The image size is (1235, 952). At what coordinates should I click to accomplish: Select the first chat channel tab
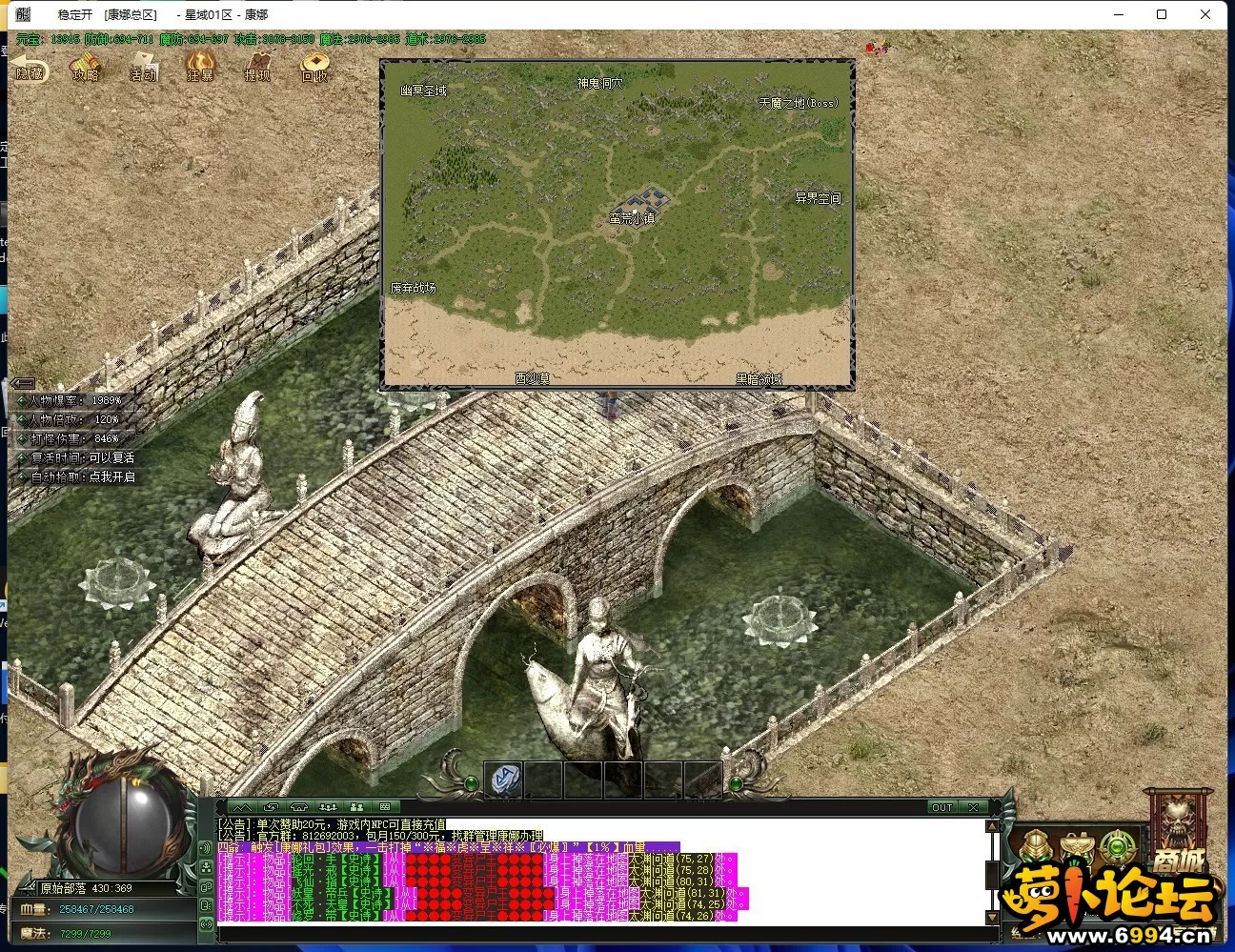242,807
